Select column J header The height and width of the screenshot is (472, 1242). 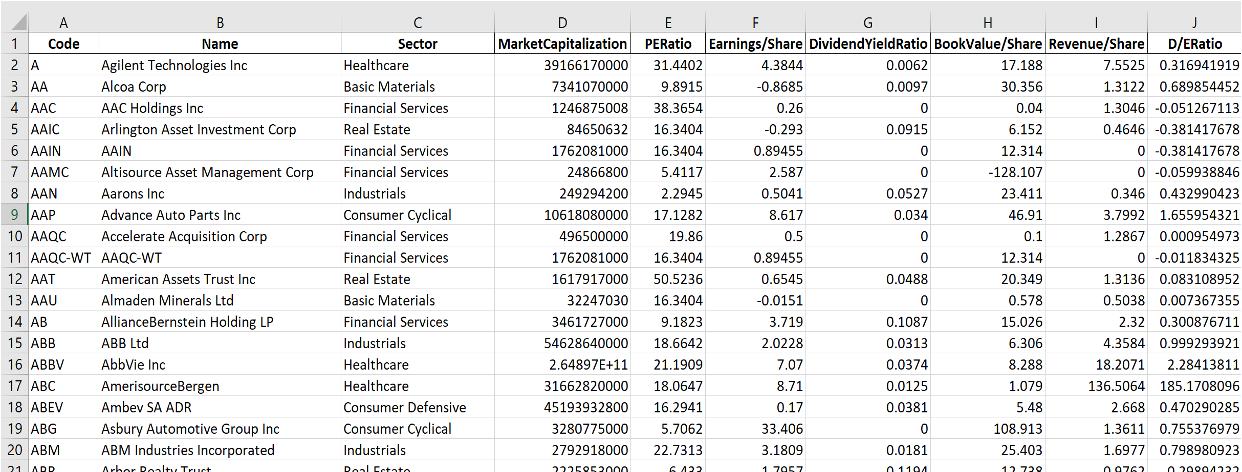pos(1195,22)
